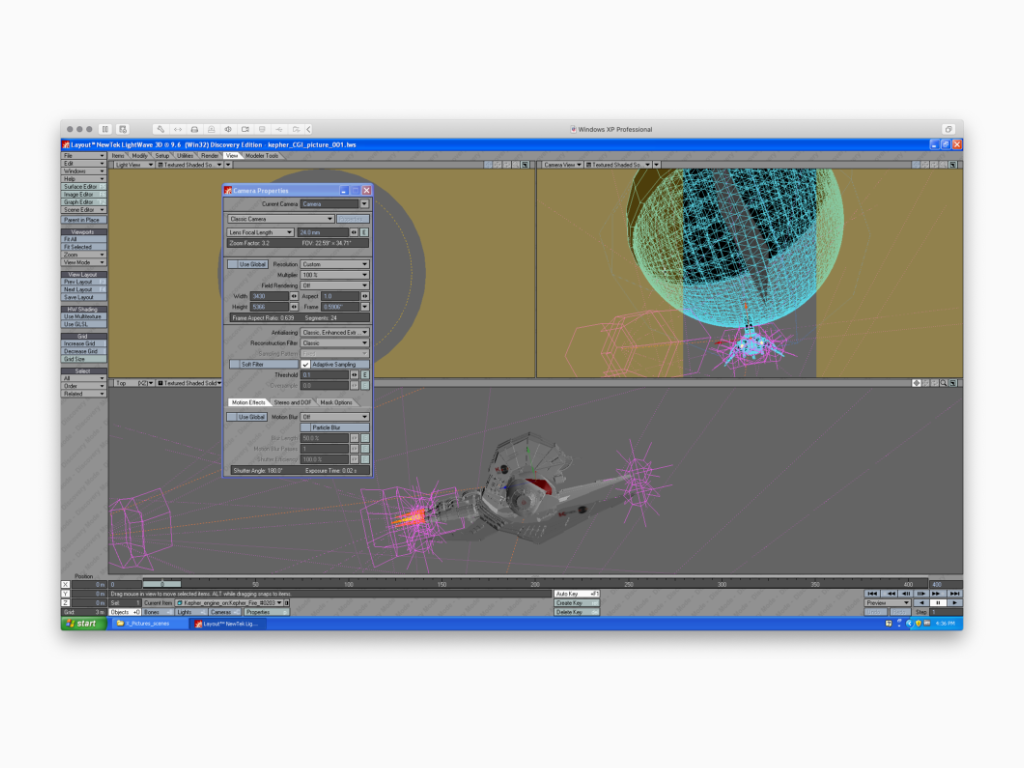The image size is (1024, 768).
Task: Click the E envelope button for Threshold
Action: coord(364,375)
